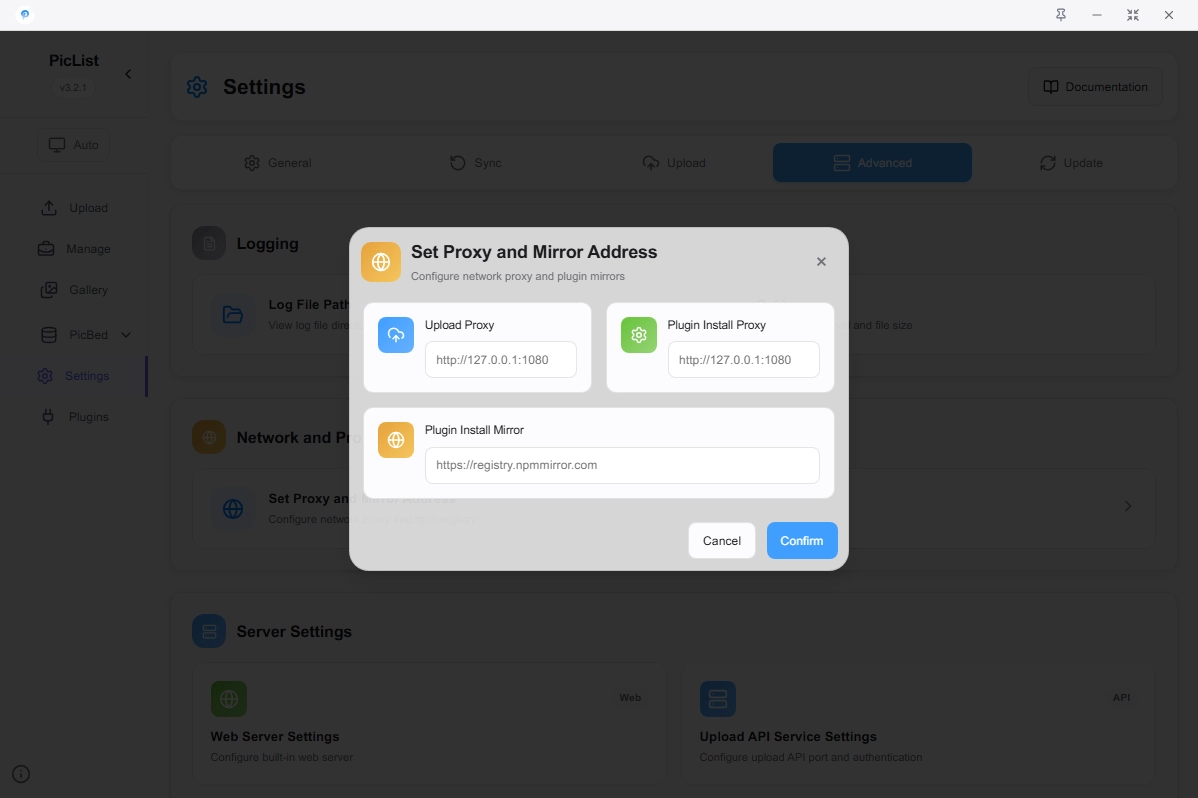Click the orange Plugin Install Mirror globe icon

pyautogui.click(x=396, y=440)
